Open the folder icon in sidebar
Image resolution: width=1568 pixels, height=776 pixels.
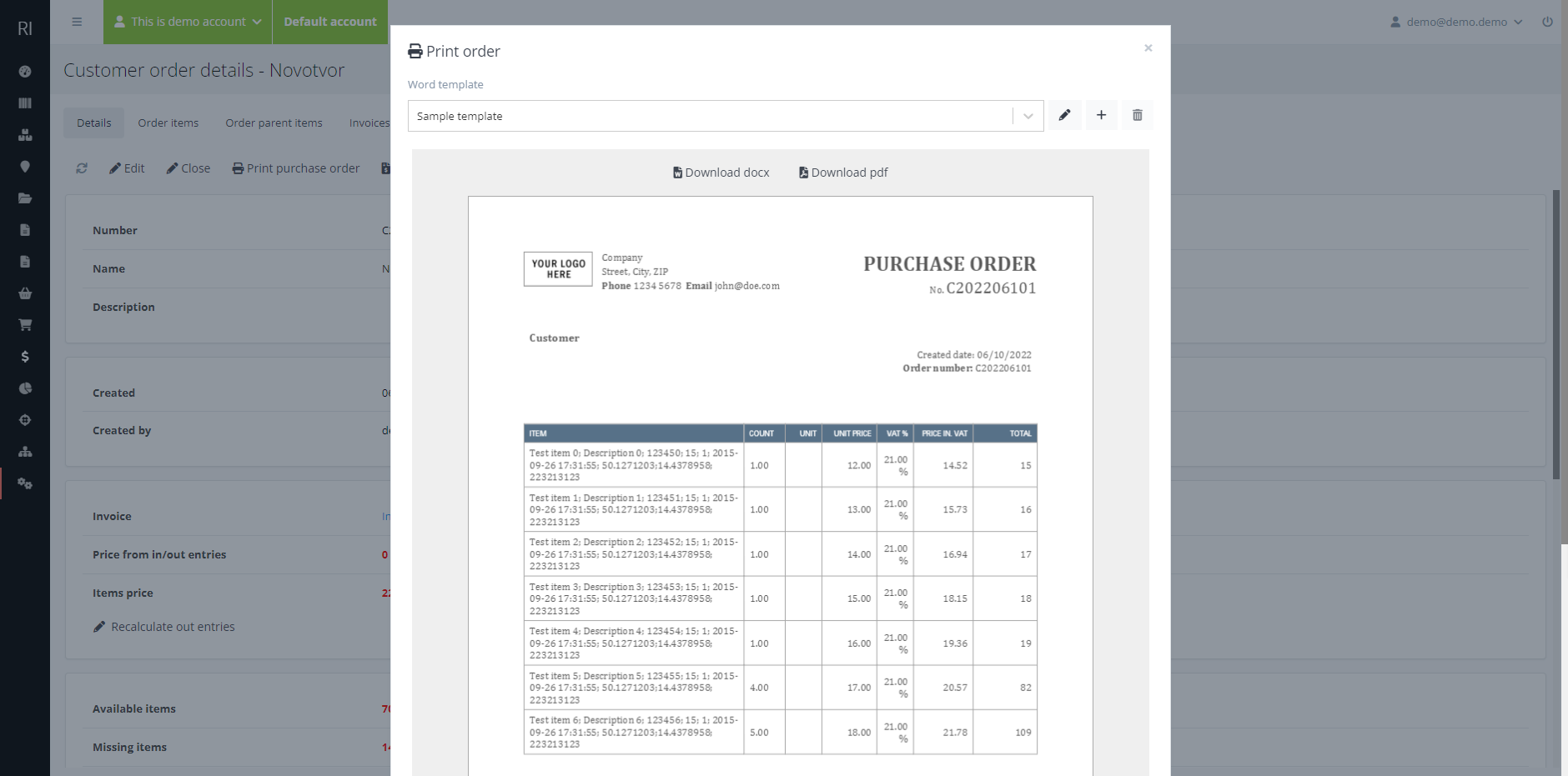coord(25,198)
